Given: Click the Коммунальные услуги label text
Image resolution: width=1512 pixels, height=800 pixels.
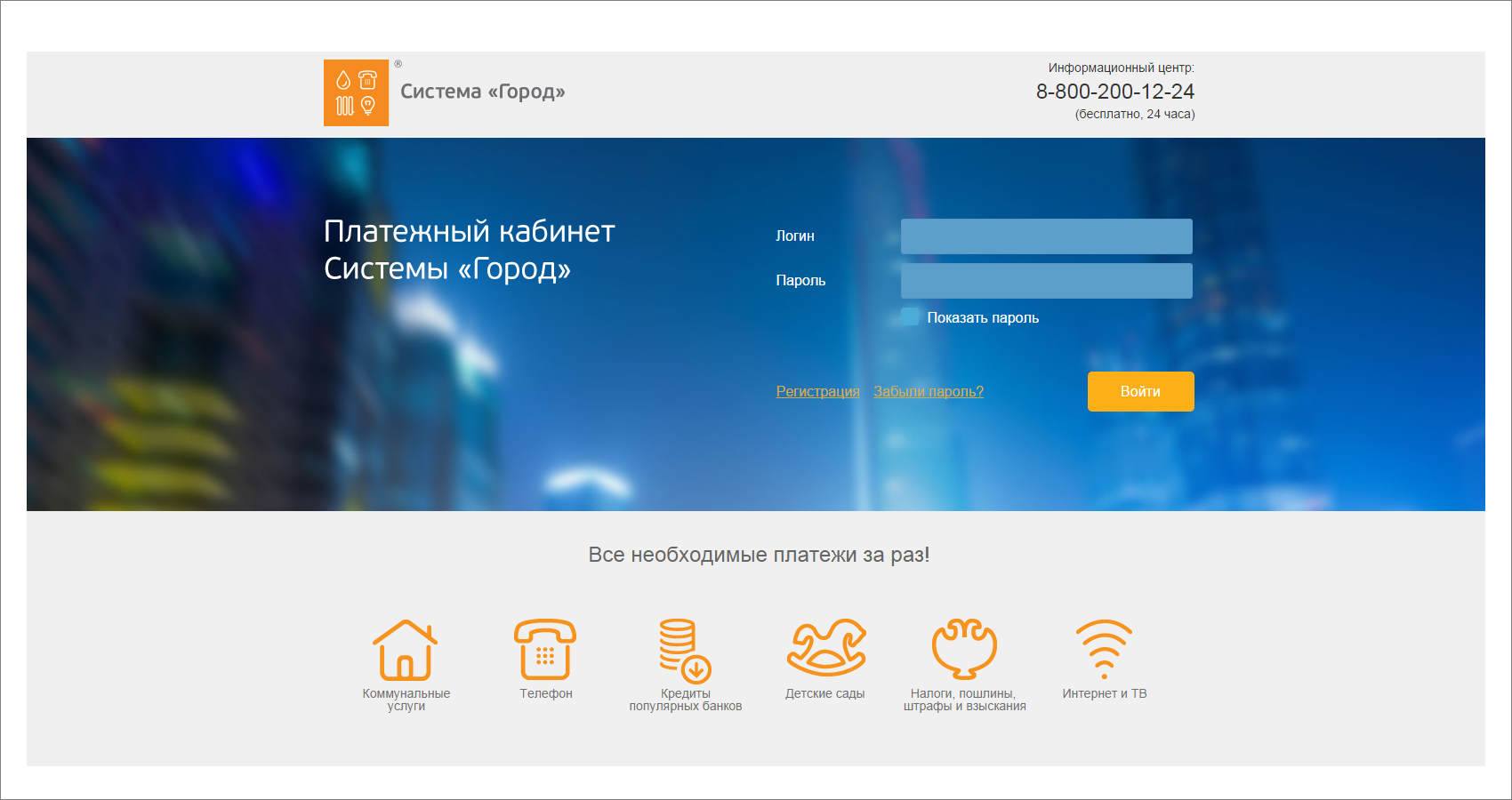Looking at the screenshot, I should tap(406, 700).
